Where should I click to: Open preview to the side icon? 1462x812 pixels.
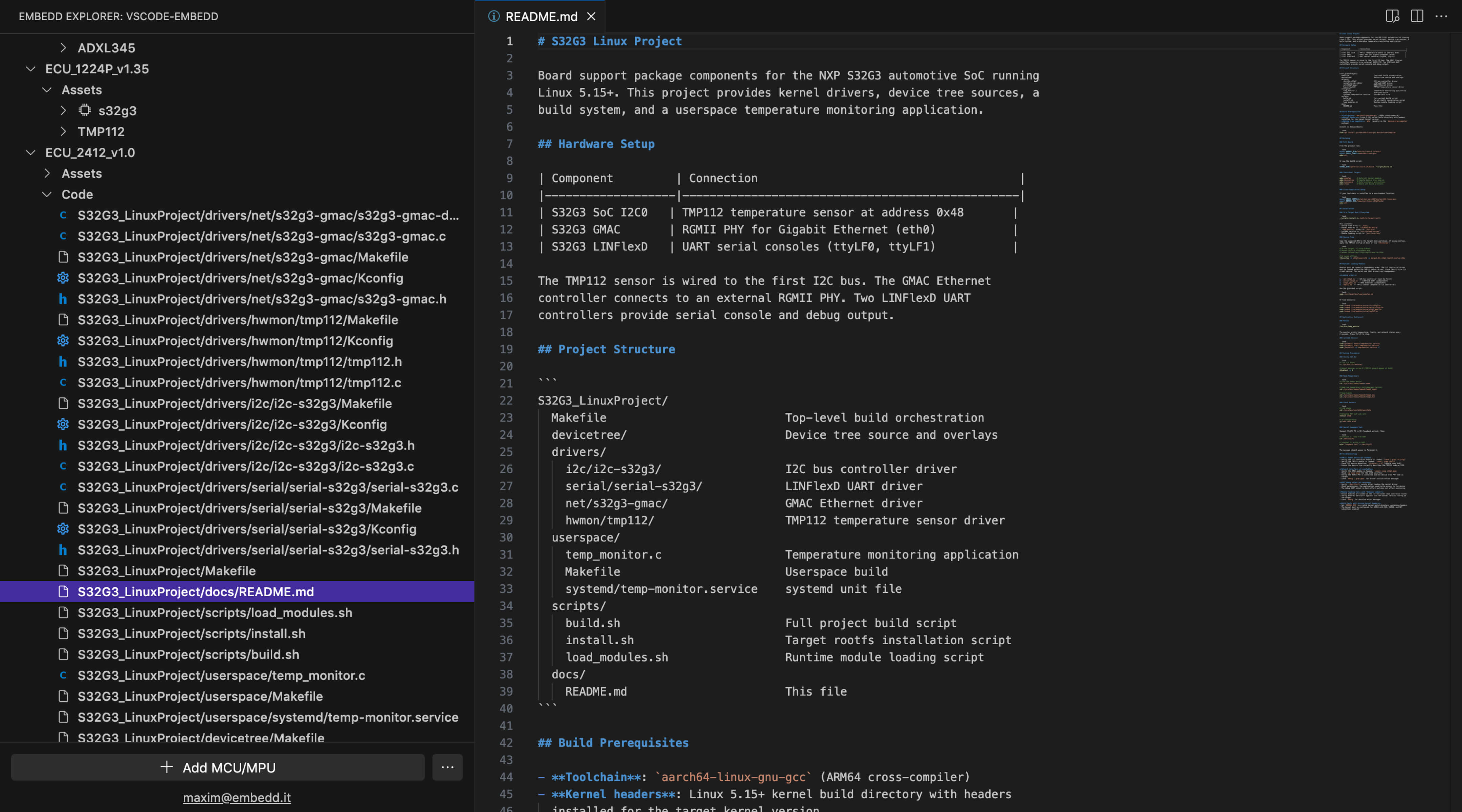1392,16
